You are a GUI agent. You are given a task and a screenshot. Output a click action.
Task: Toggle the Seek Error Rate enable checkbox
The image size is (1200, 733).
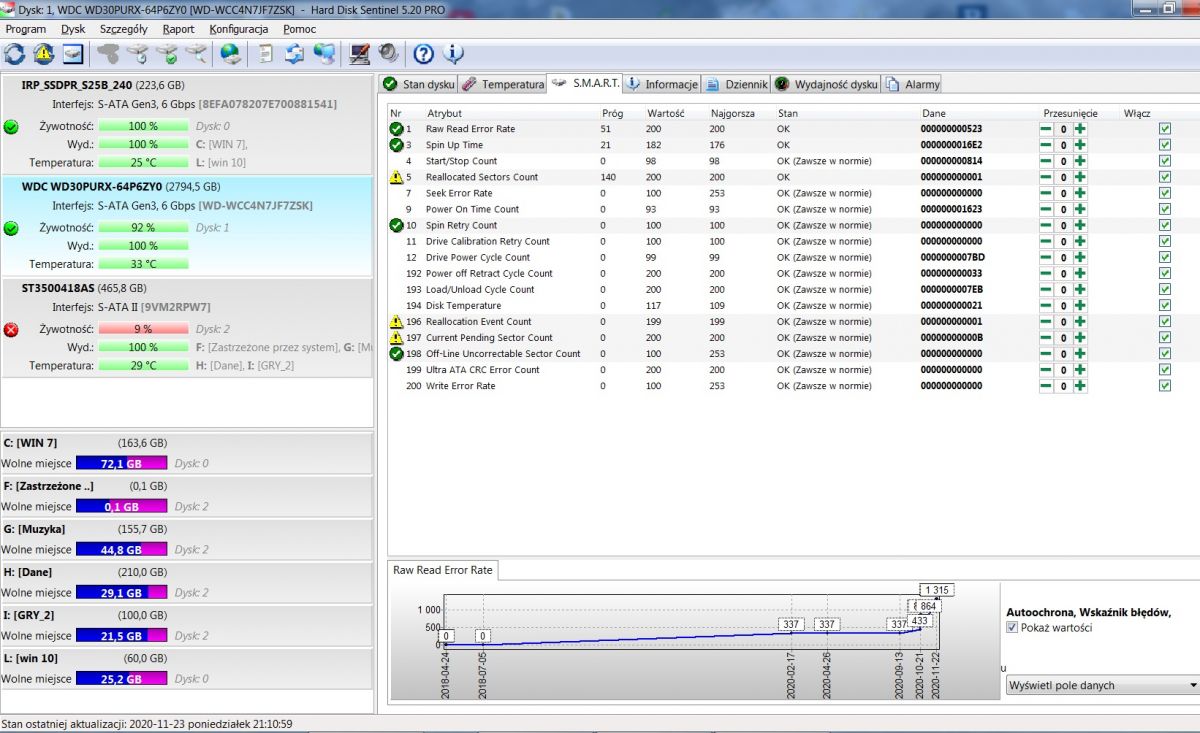click(x=1165, y=193)
